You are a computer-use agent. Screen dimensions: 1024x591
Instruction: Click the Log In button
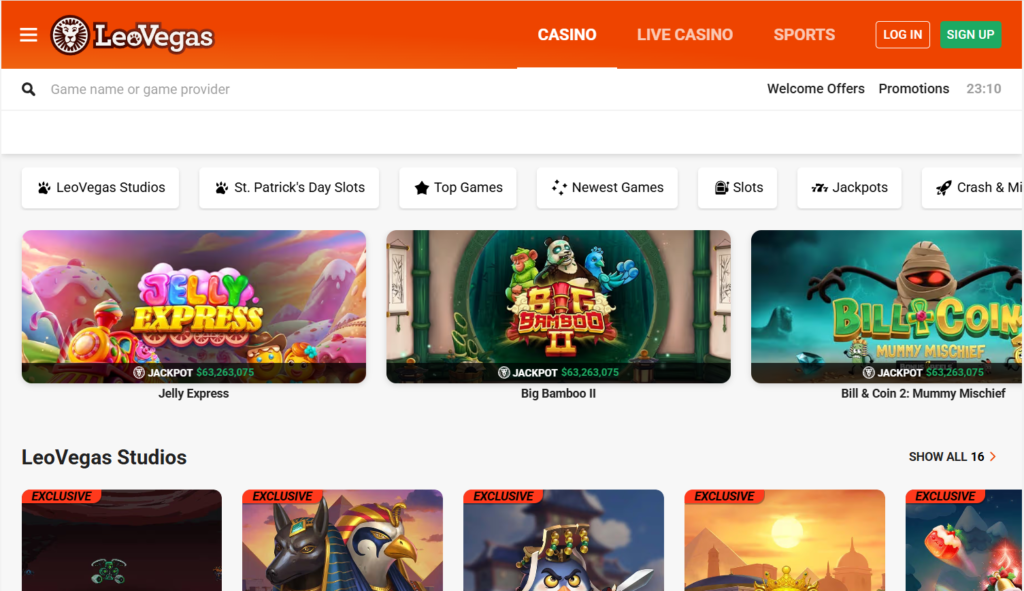[x=903, y=35]
